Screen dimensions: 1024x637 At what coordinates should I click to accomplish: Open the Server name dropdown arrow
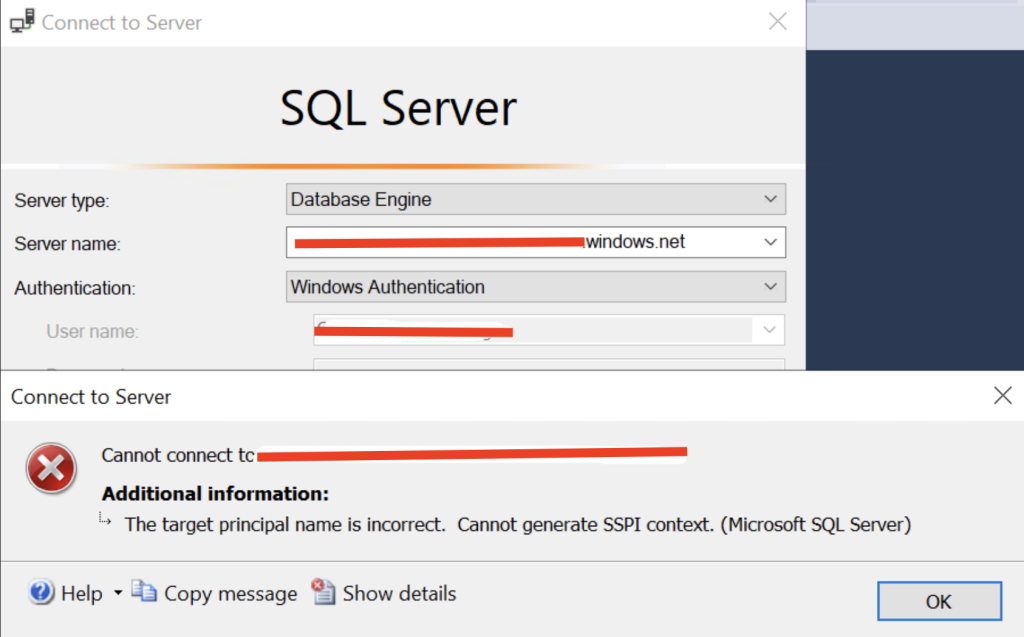(x=770, y=242)
